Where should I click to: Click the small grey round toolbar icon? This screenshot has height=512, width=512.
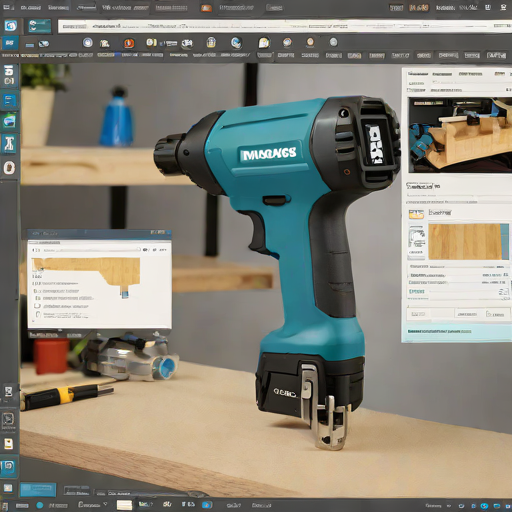[x=333, y=42]
